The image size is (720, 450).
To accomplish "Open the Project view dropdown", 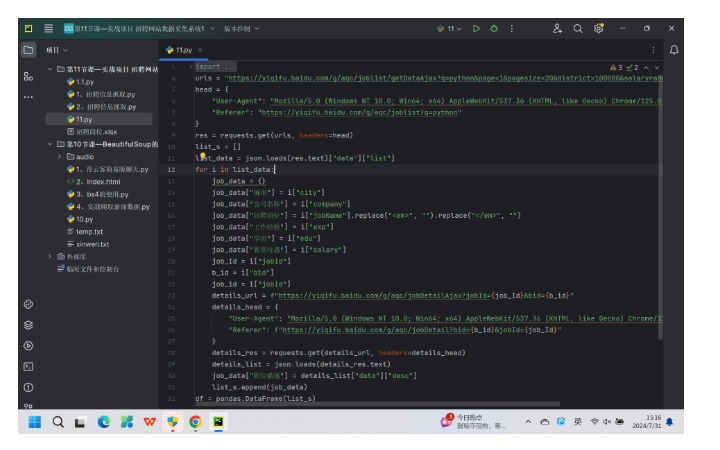I will [57, 50].
